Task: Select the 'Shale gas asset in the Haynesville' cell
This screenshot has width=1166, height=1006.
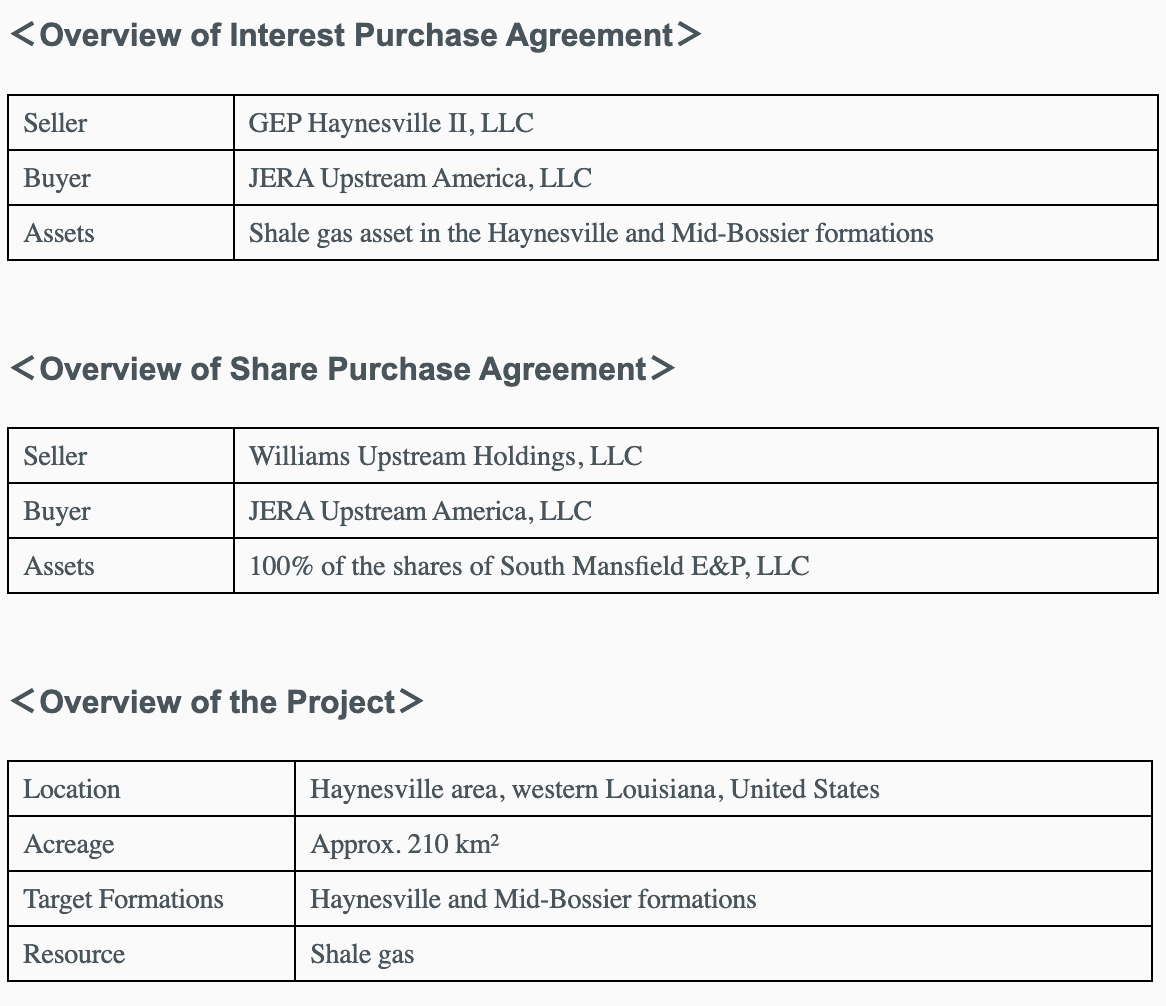Action: pyautogui.click(x=590, y=233)
